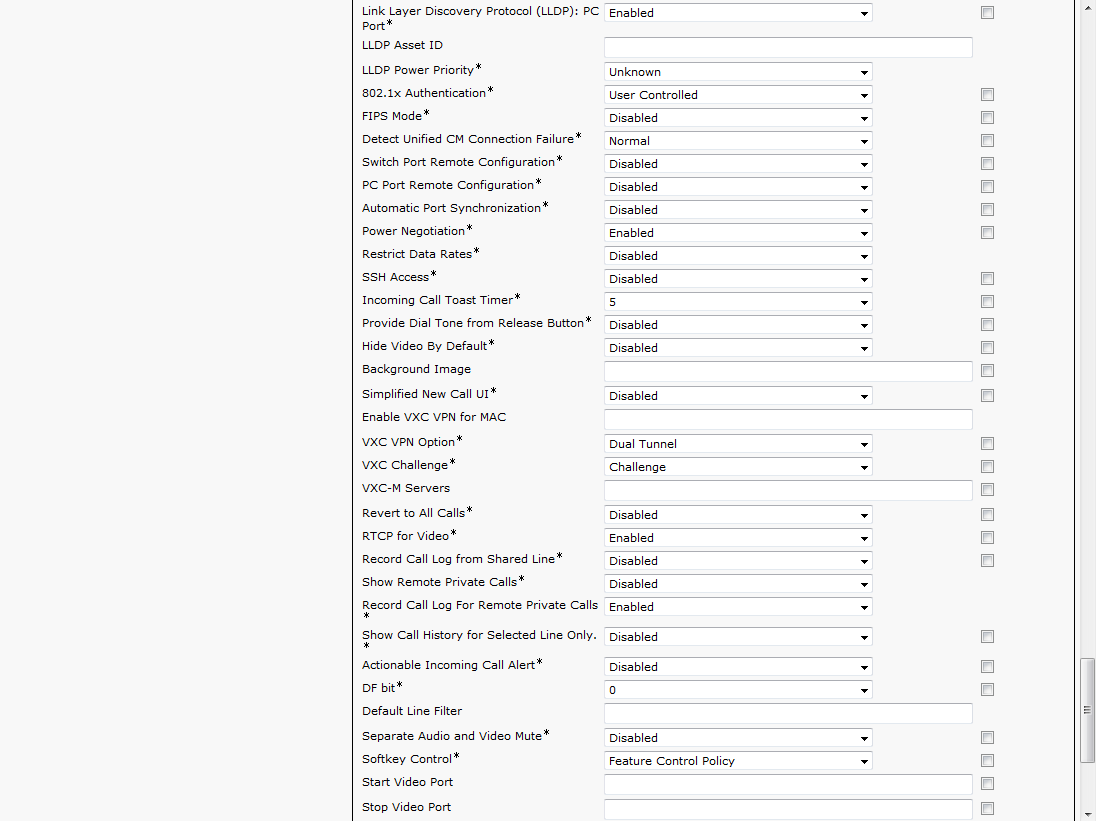Viewport: 1096px width, 821px height.
Task: Check the box next to Background Image
Action: (x=987, y=371)
